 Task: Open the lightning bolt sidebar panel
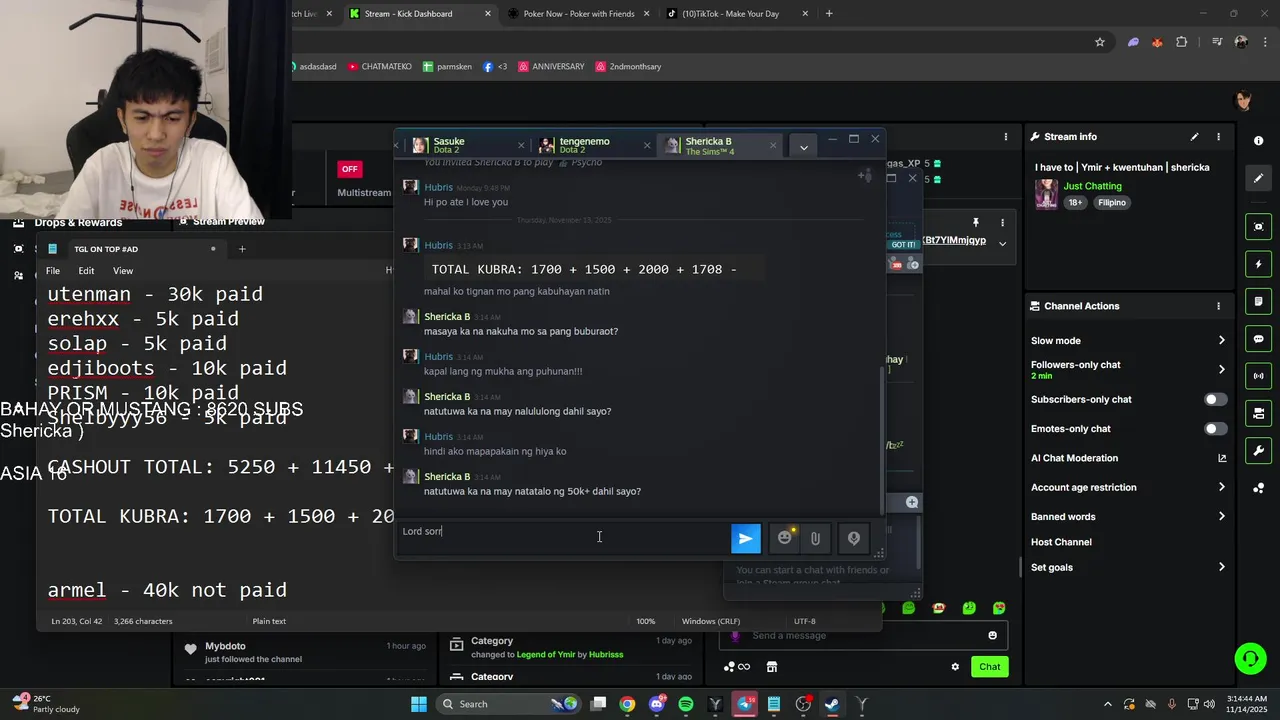1258,264
